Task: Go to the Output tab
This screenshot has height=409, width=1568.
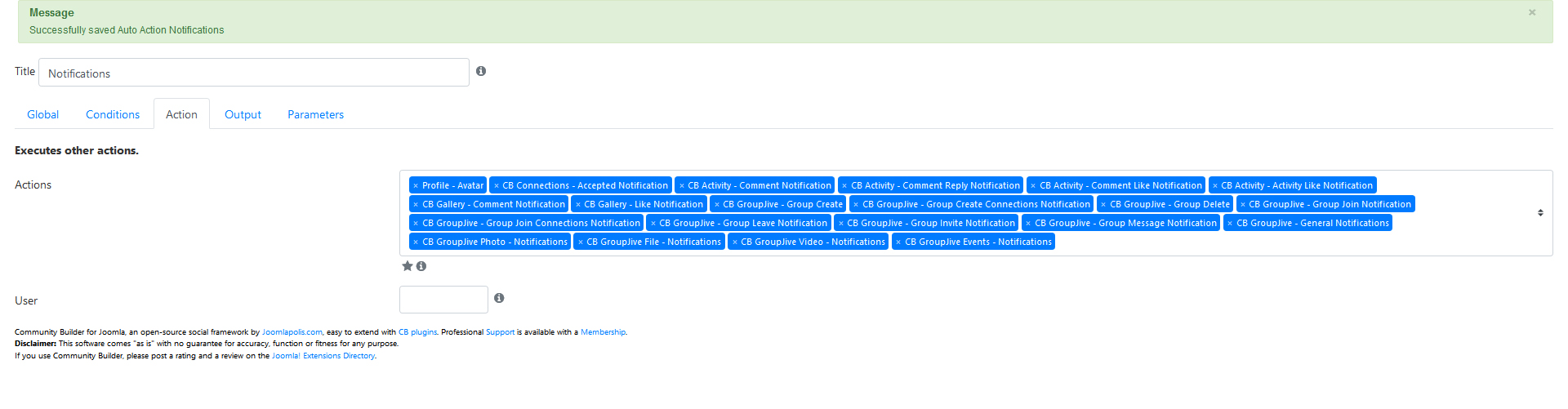Action: tap(243, 114)
